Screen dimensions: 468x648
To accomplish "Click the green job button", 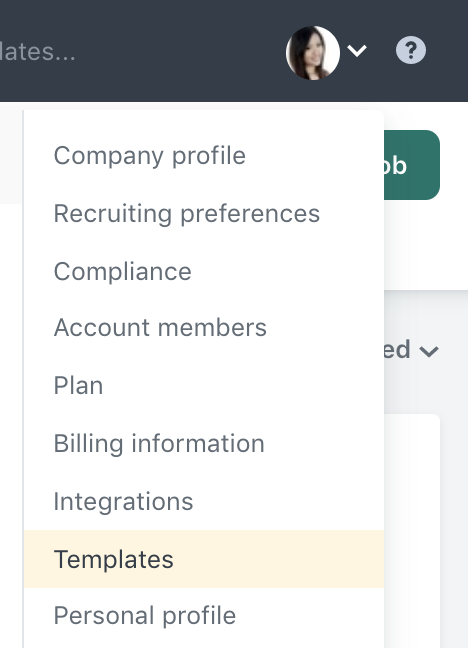I will (411, 165).
